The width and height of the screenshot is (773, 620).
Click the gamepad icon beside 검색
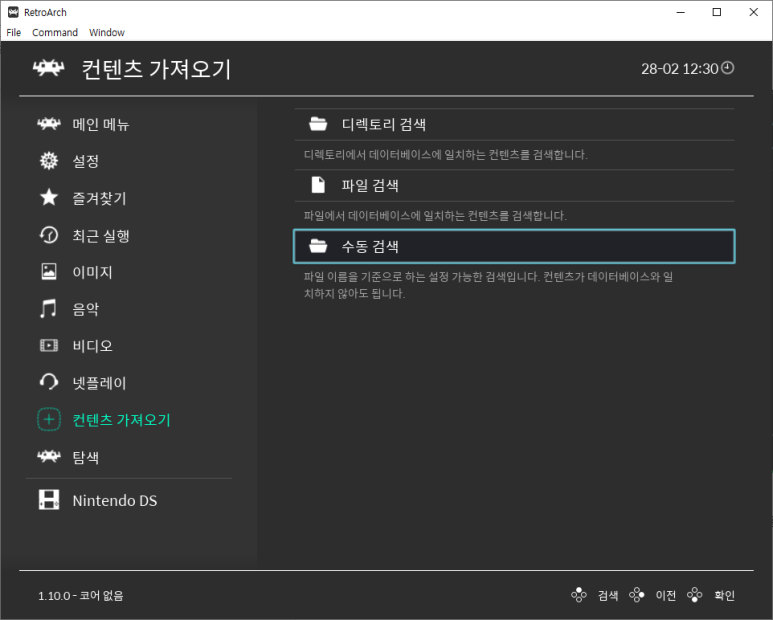(x=579, y=595)
